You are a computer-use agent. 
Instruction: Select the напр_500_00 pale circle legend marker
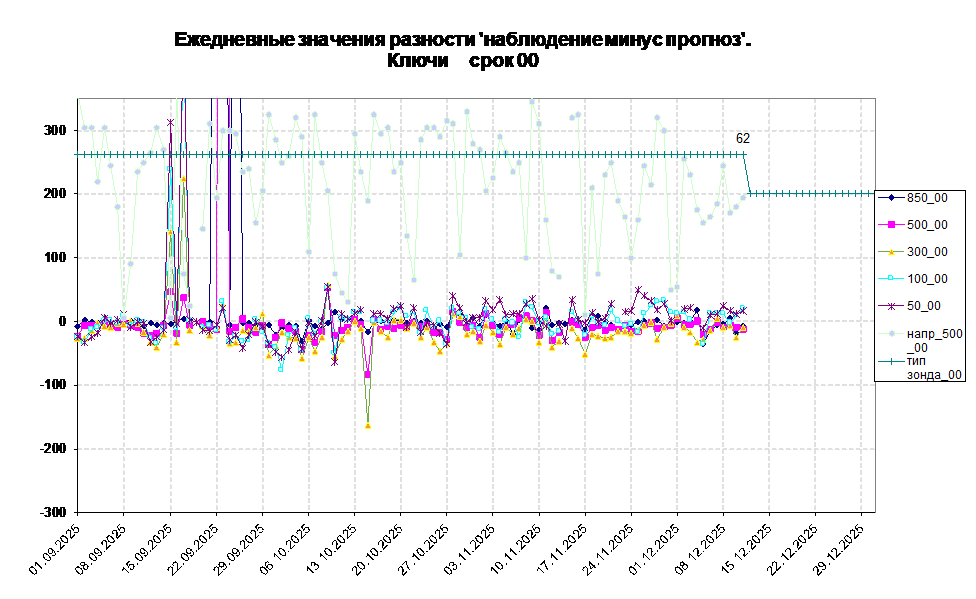890,333
